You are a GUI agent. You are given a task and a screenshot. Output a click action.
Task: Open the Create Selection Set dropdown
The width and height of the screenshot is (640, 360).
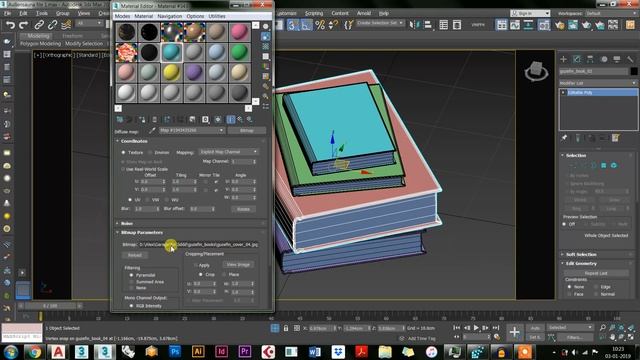click(380, 23)
